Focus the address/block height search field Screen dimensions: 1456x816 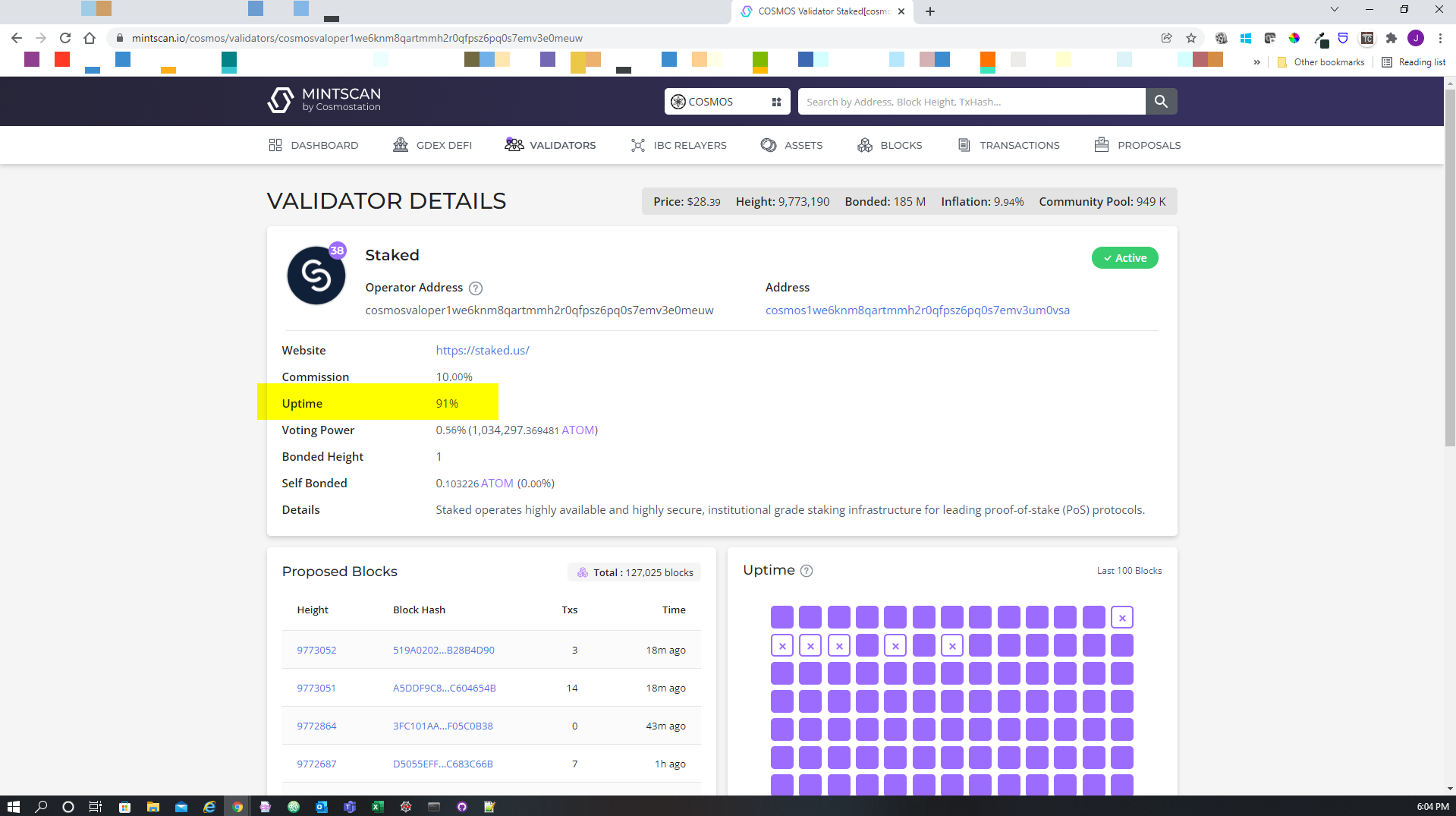pyautogui.click(x=971, y=102)
